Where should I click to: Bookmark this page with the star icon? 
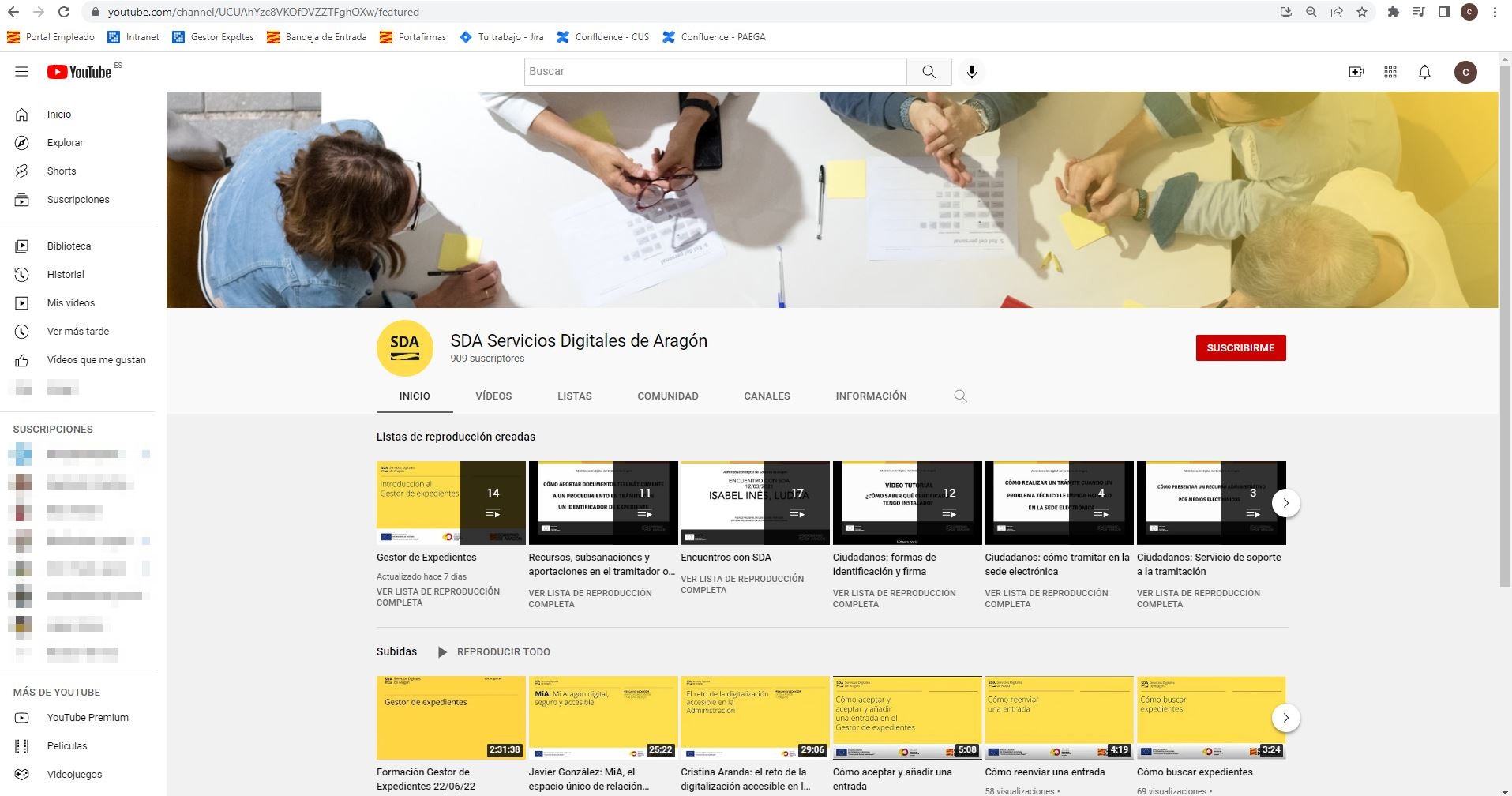point(1362,12)
